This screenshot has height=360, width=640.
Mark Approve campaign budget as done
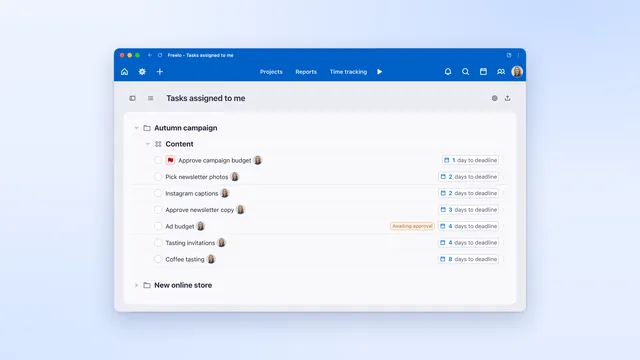158,160
